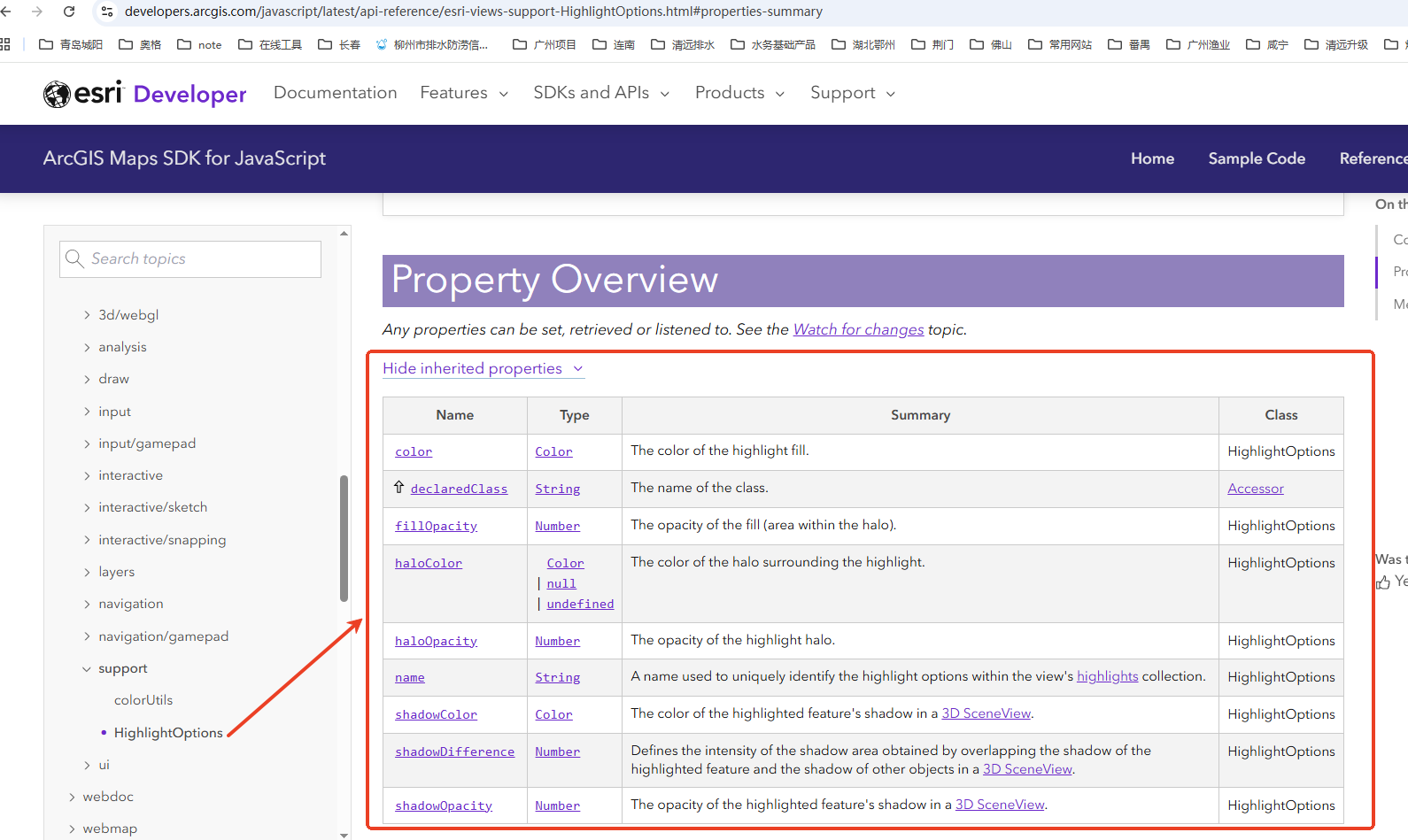Expand the webmap tree item
The height and width of the screenshot is (840, 1408).
(72, 828)
